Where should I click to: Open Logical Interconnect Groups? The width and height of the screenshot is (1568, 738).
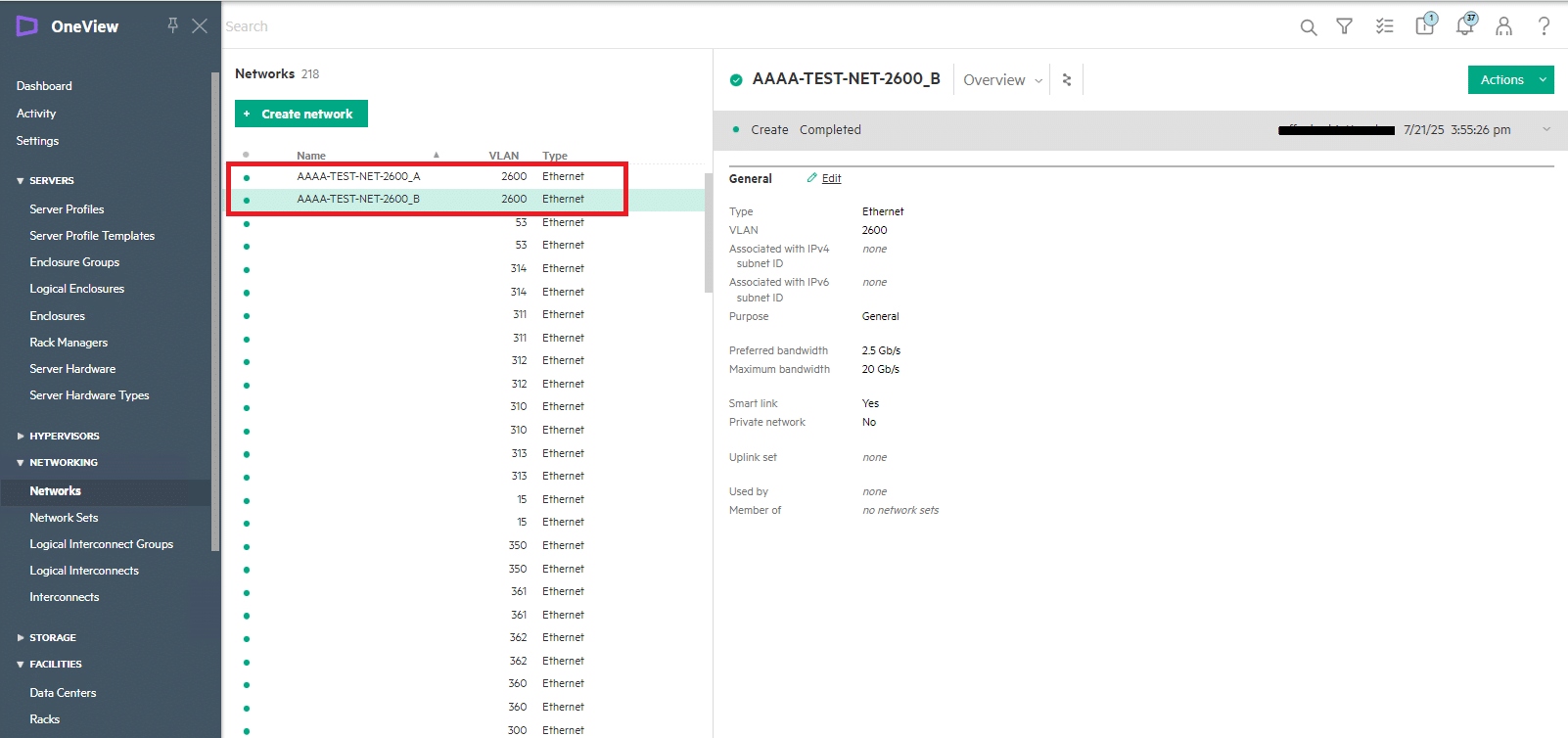tap(101, 544)
